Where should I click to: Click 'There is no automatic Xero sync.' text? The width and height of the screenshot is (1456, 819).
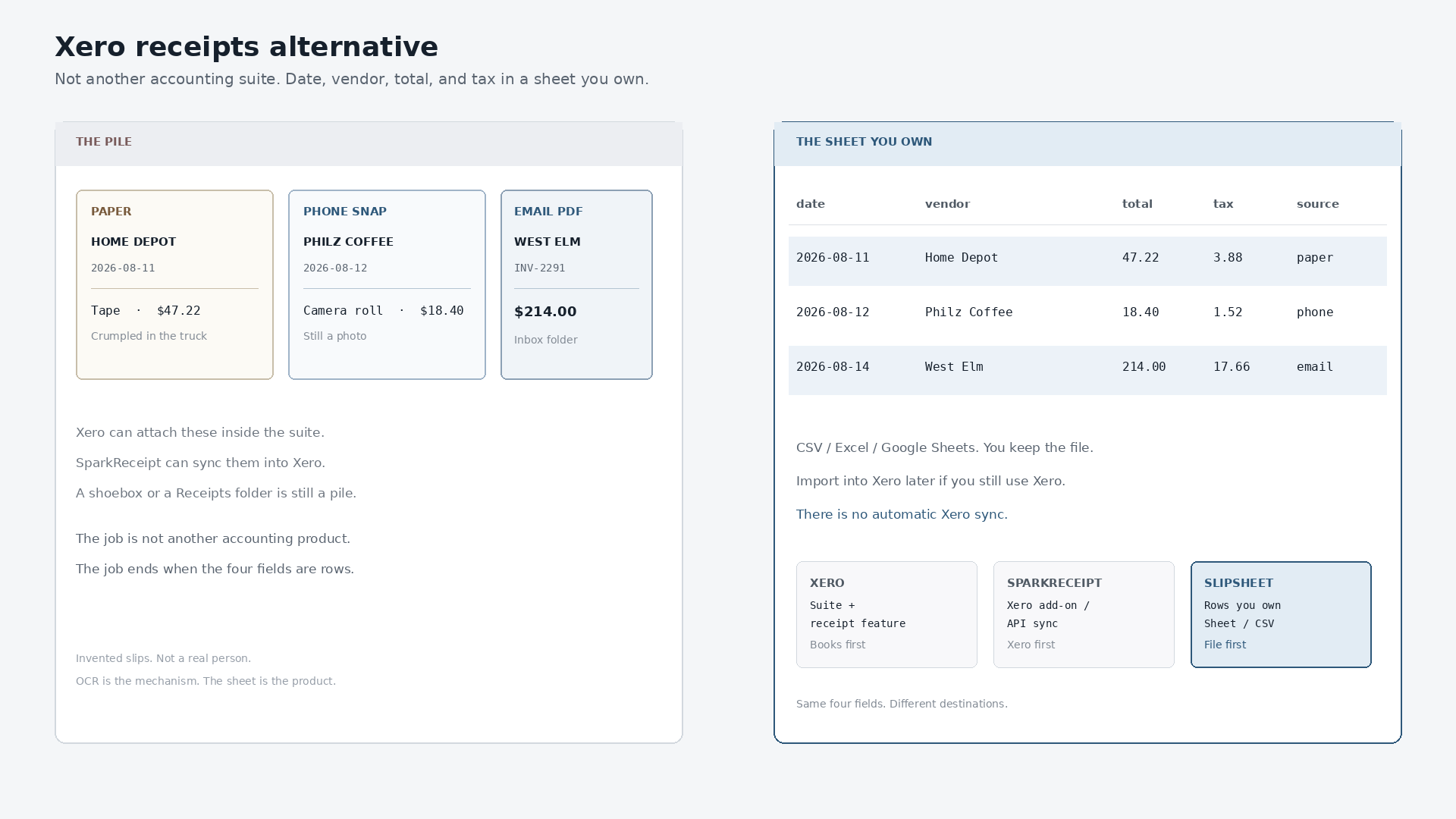coord(902,514)
